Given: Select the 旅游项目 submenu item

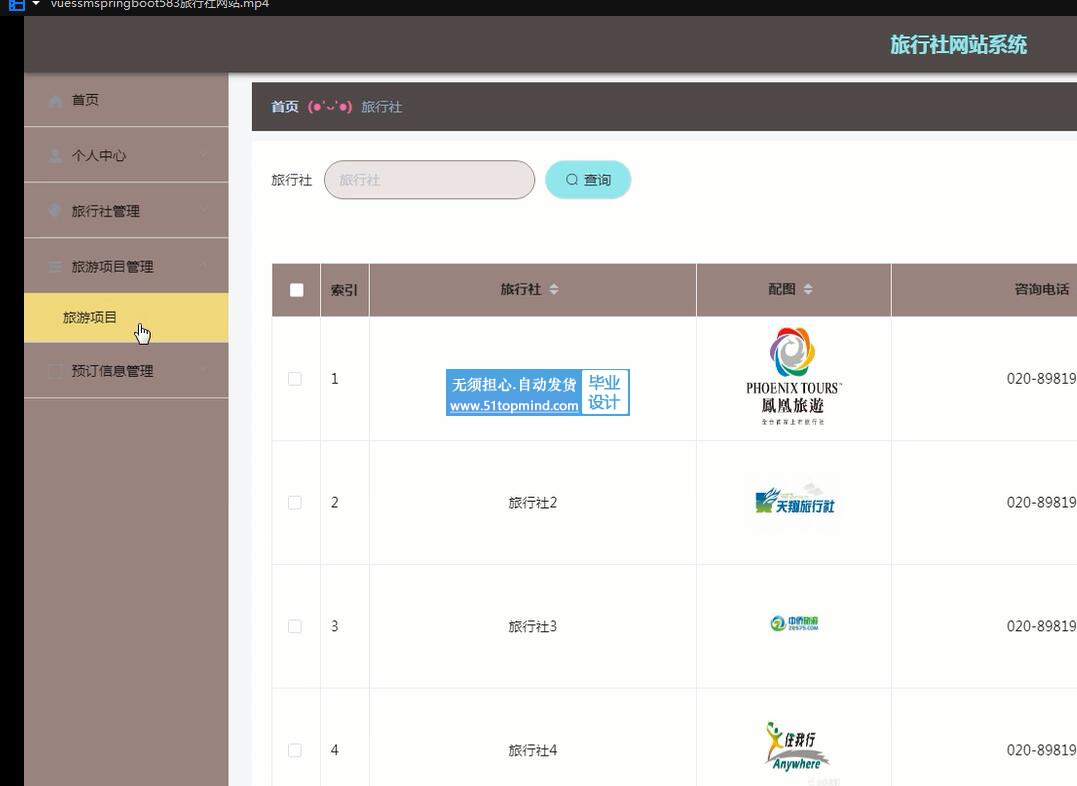Looking at the screenshot, I should point(126,317).
